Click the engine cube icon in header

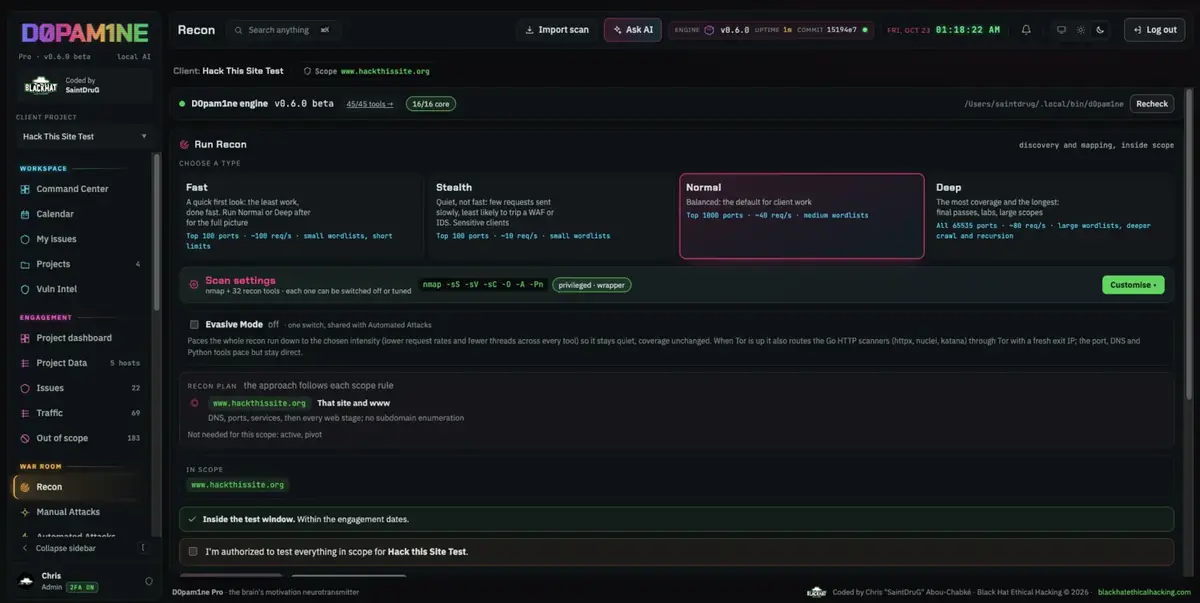tap(710, 30)
